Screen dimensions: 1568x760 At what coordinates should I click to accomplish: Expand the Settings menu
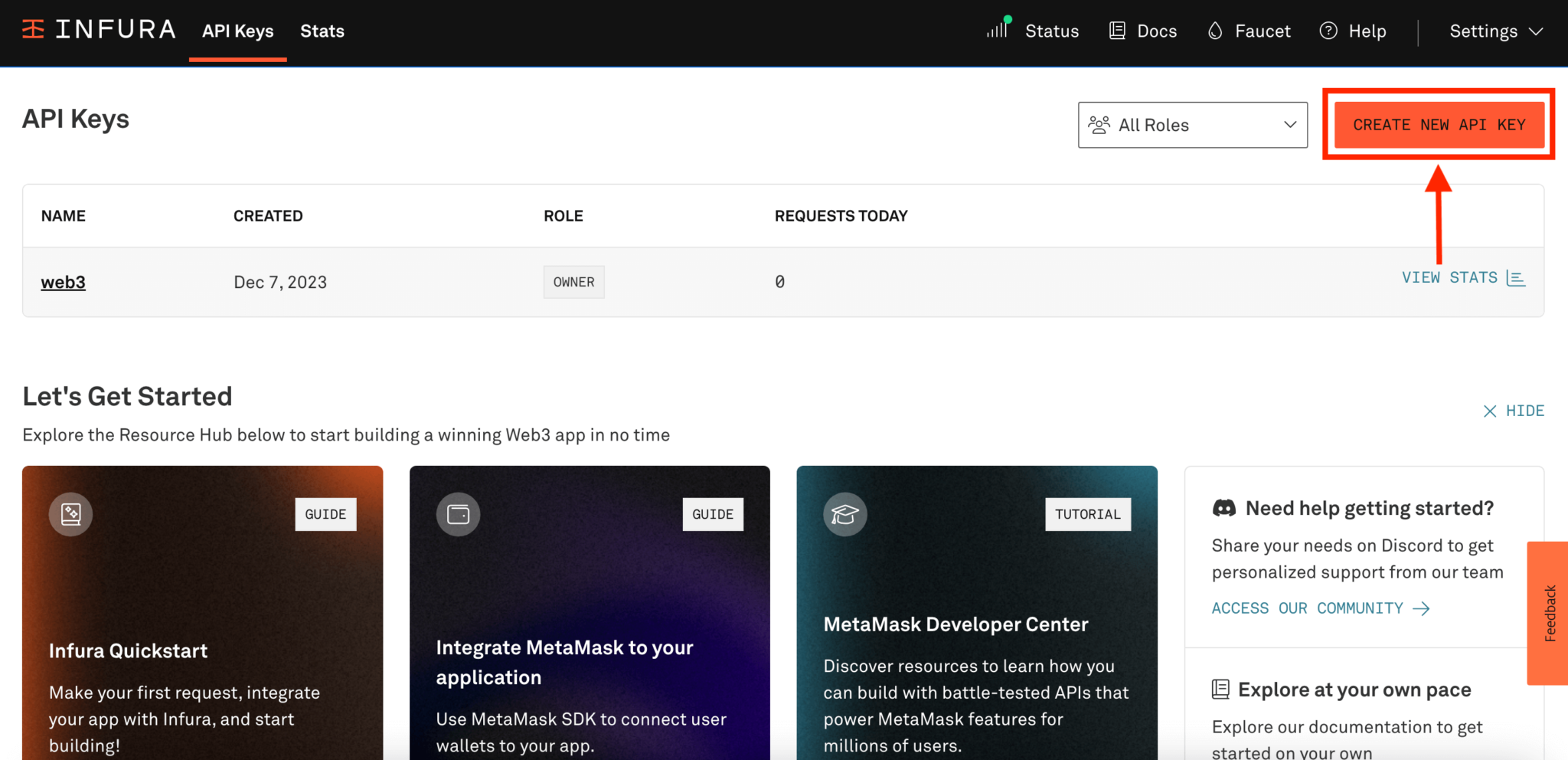tap(1493, 31)
